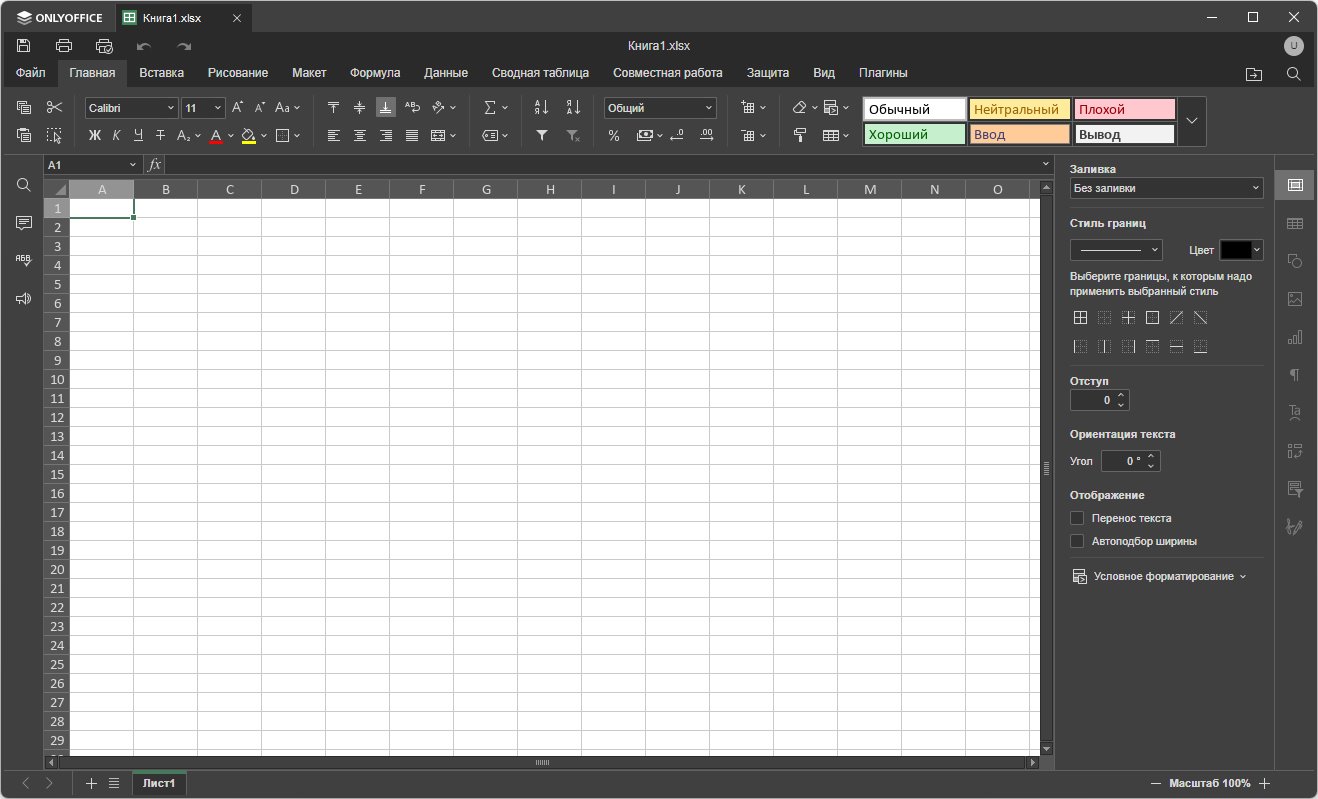Enable Перенос текста checkbox
The height and width of the screenshot is (799, 1318).
1077,518
